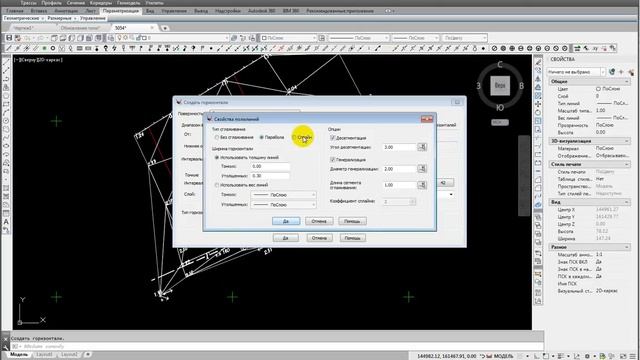Click МОДЕЛЬ space button in status bar

pos(503,356)
